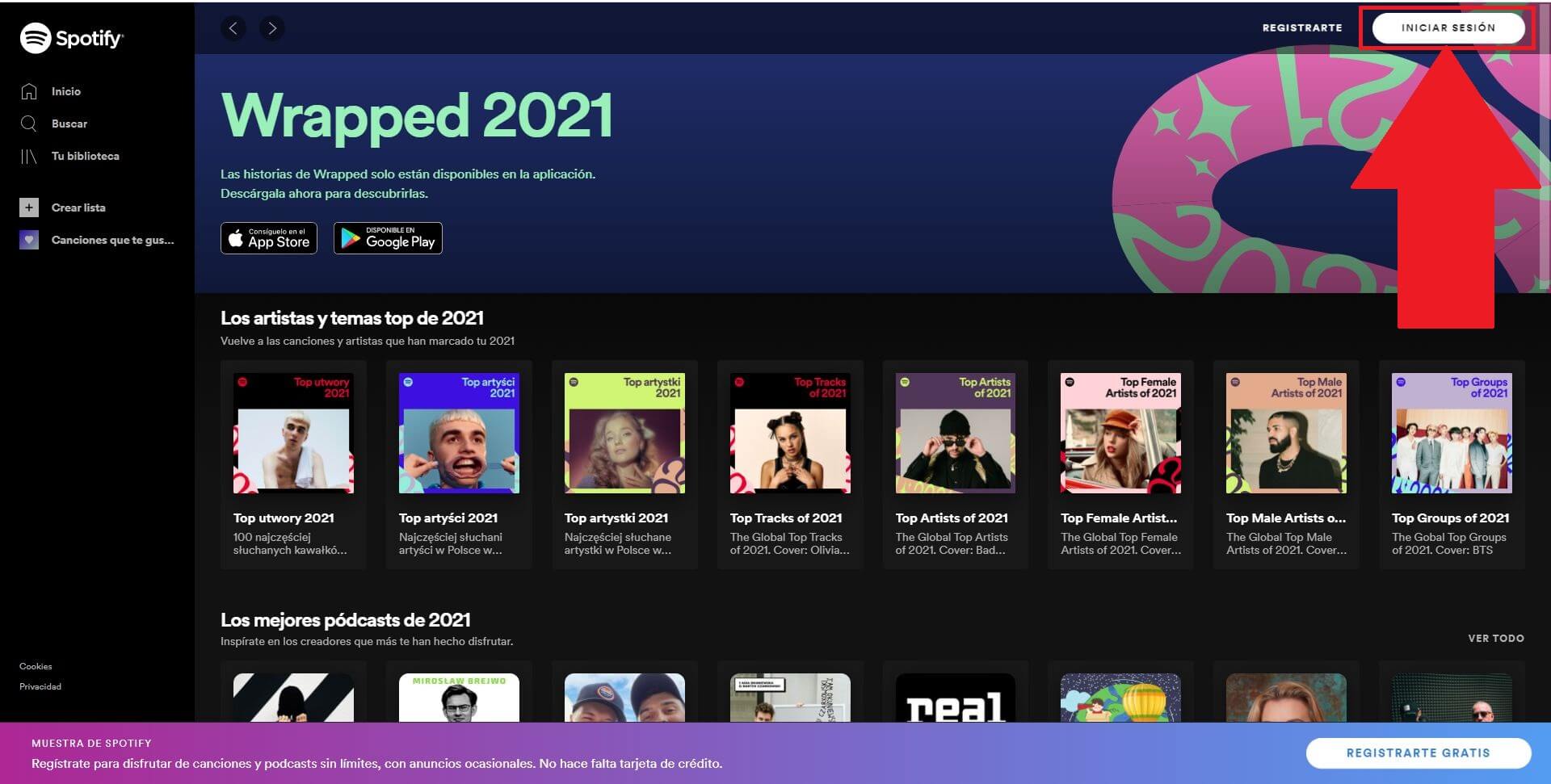Click the 'Top artyści 2021' title text
This screenshot has width=1551, height=784.
[448, 518]
